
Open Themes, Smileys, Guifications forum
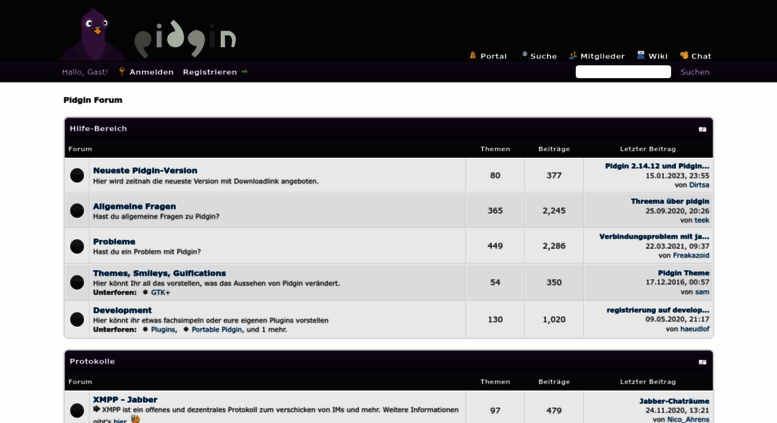[160, 273]
